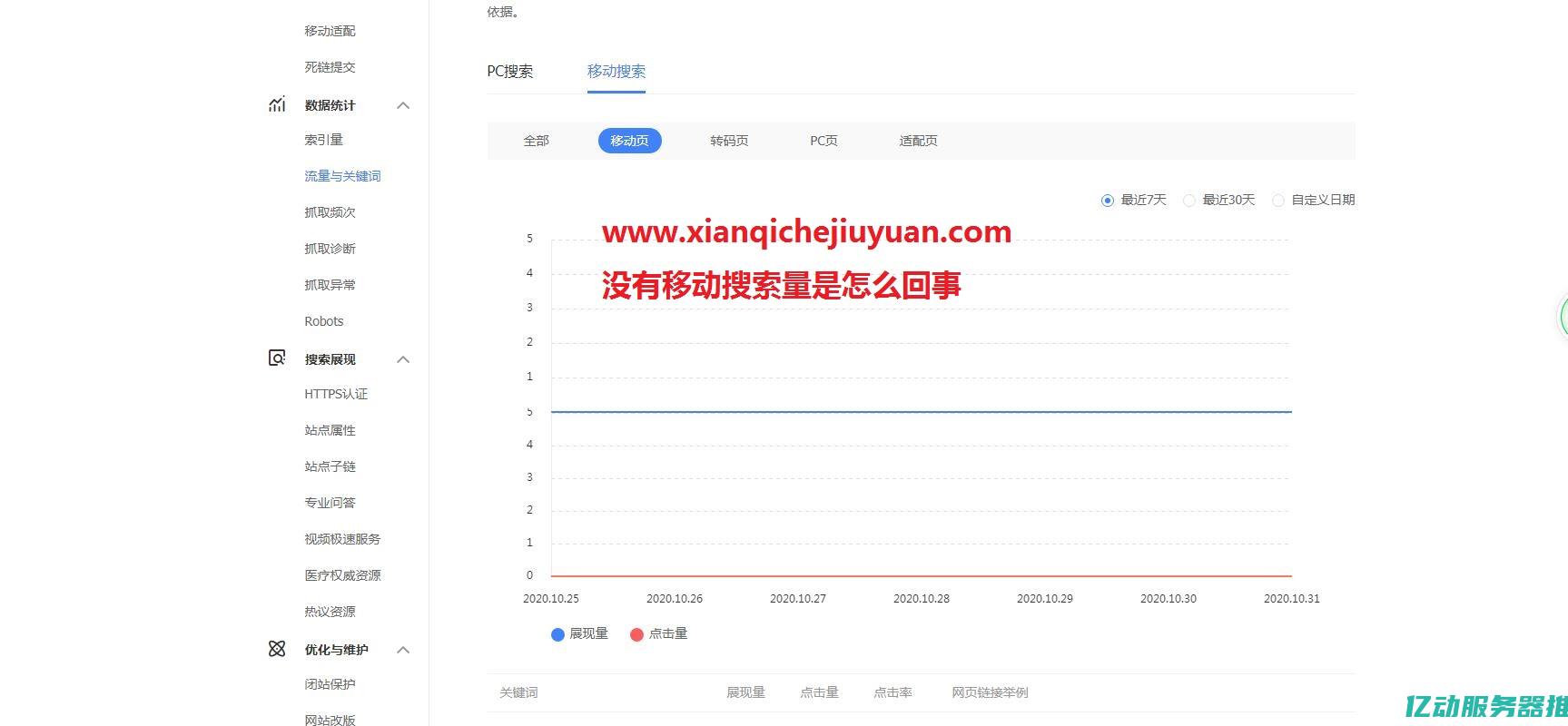Select the 自定义日期 radio button
Screen dimensions: 1568x726
click(1278, 201)
